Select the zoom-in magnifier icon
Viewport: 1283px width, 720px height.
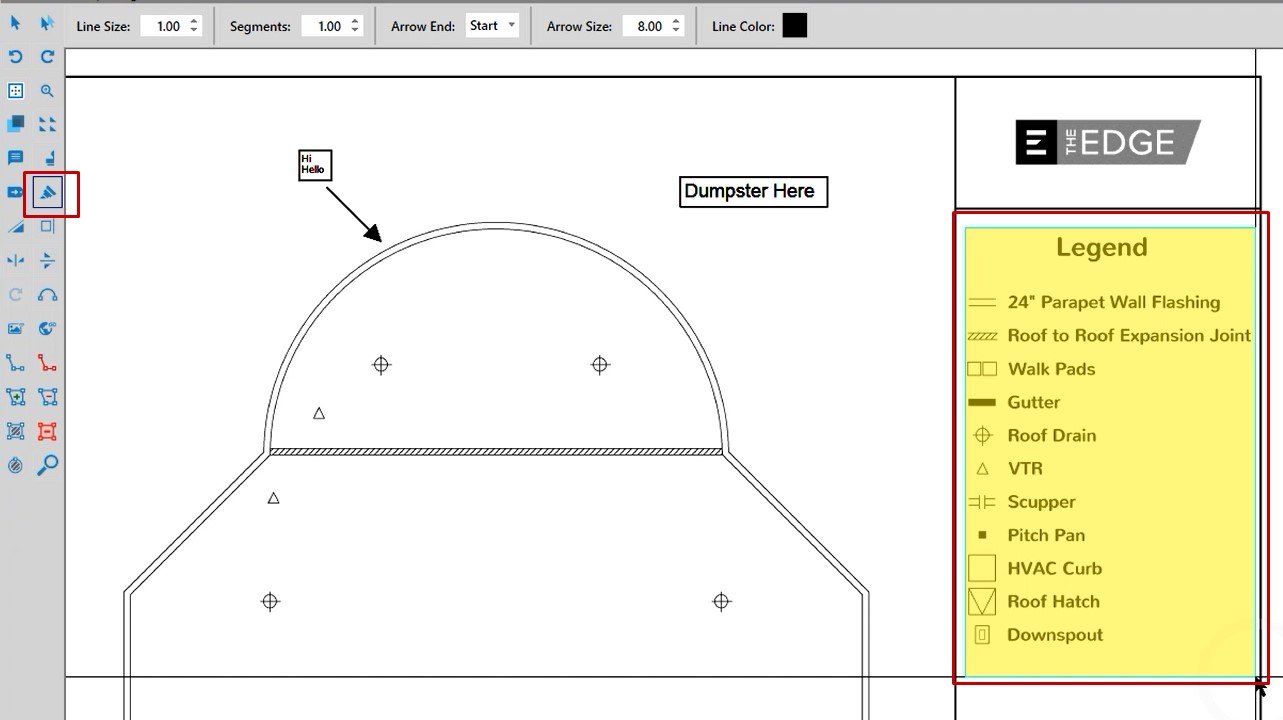tap(47, 91)
